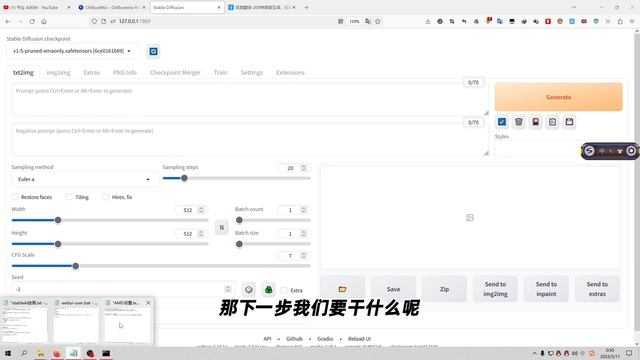Click the translate page icon in address bar

click(x=368, y=21)
